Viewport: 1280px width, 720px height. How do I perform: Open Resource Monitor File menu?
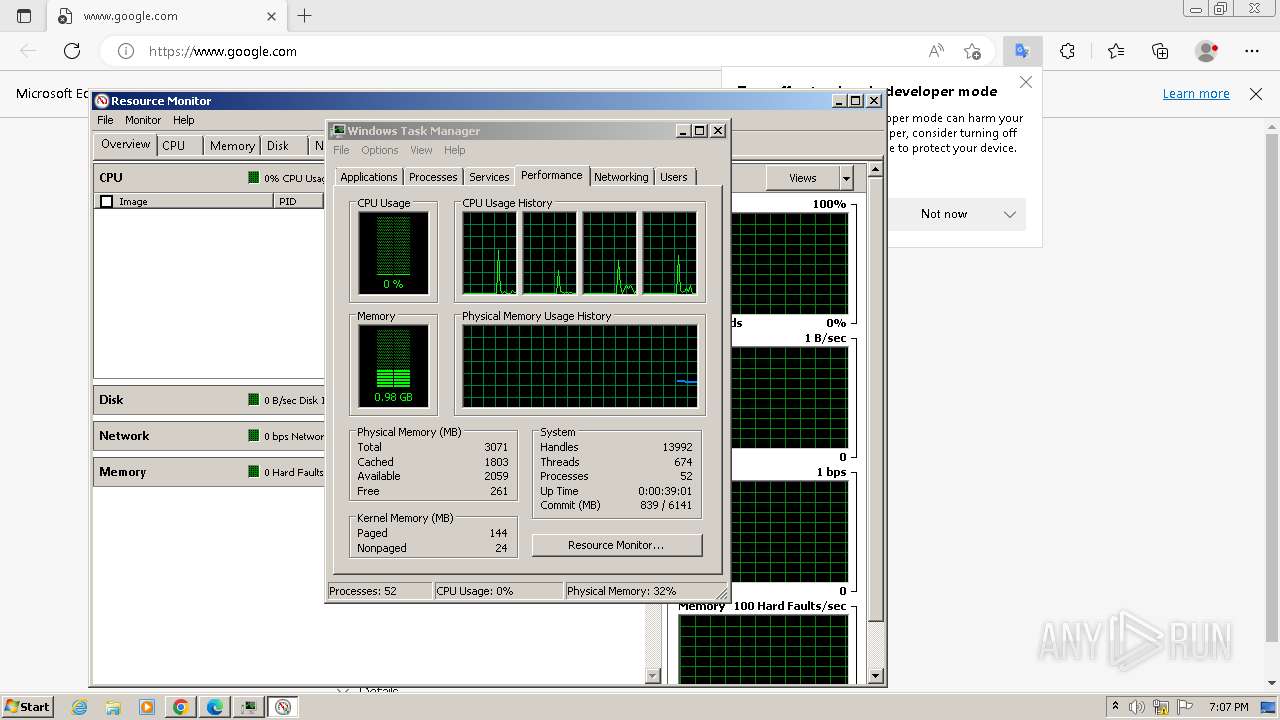click(105, 120)
